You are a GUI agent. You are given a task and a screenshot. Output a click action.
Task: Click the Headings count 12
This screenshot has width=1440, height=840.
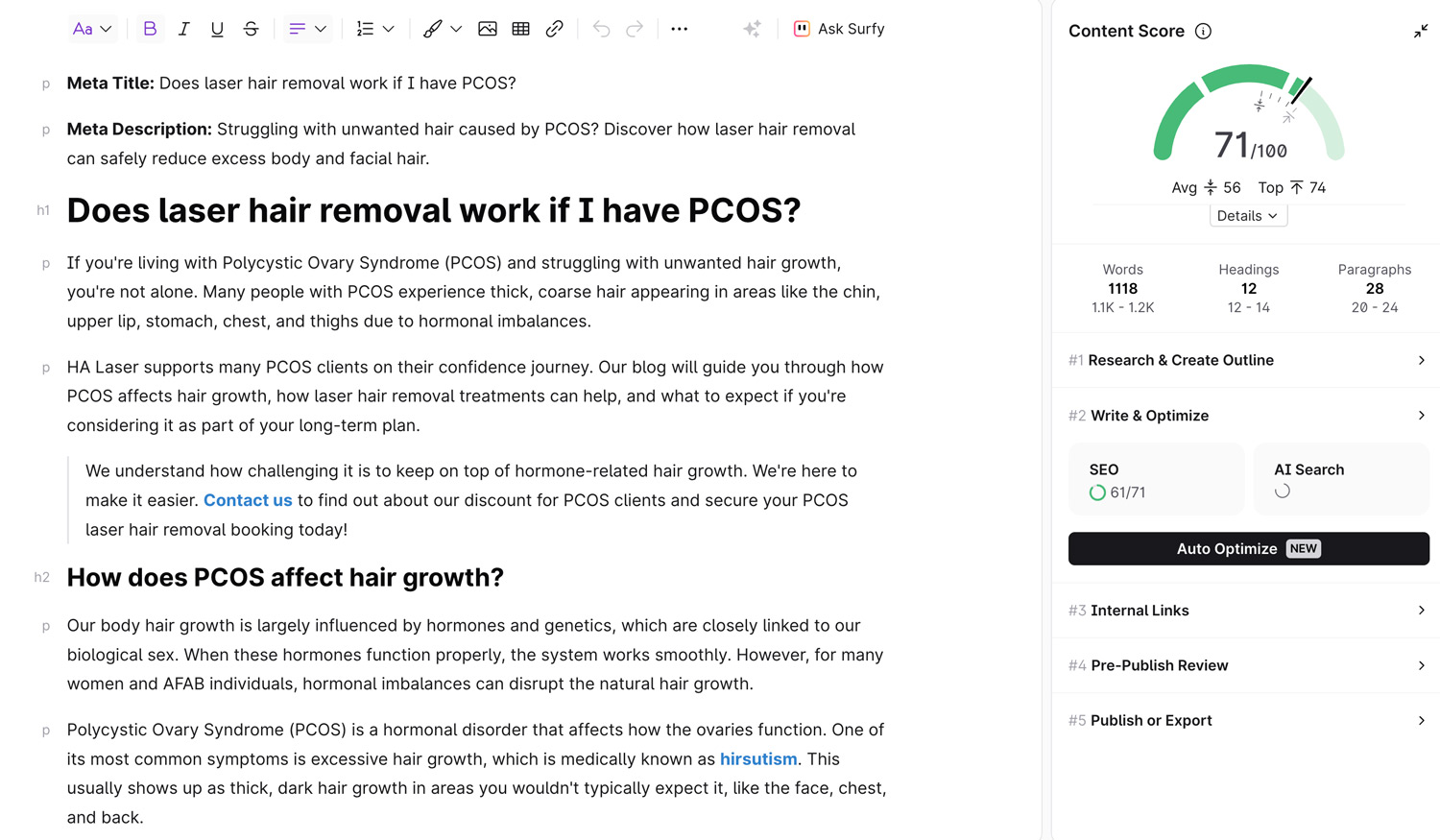click(1249, 289)
